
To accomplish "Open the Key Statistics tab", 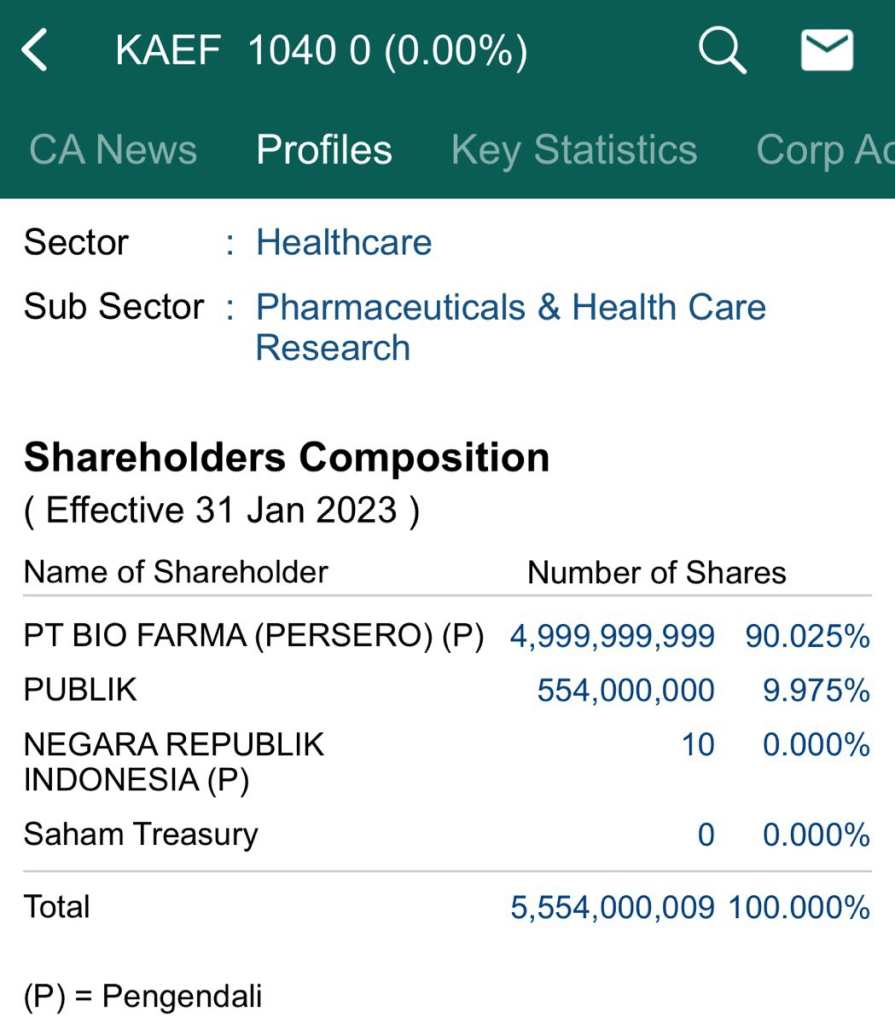I will click(574, 150).
